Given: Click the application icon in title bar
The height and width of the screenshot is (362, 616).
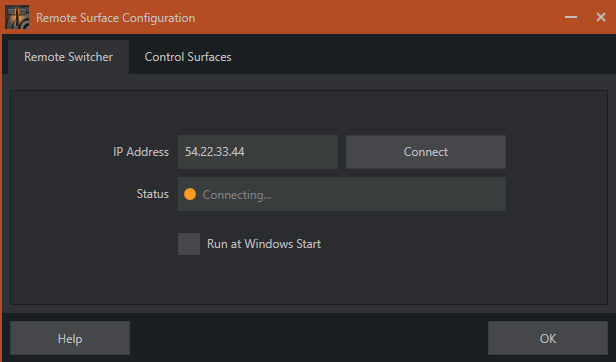Looking at the screenshot, I should (17, 17).
